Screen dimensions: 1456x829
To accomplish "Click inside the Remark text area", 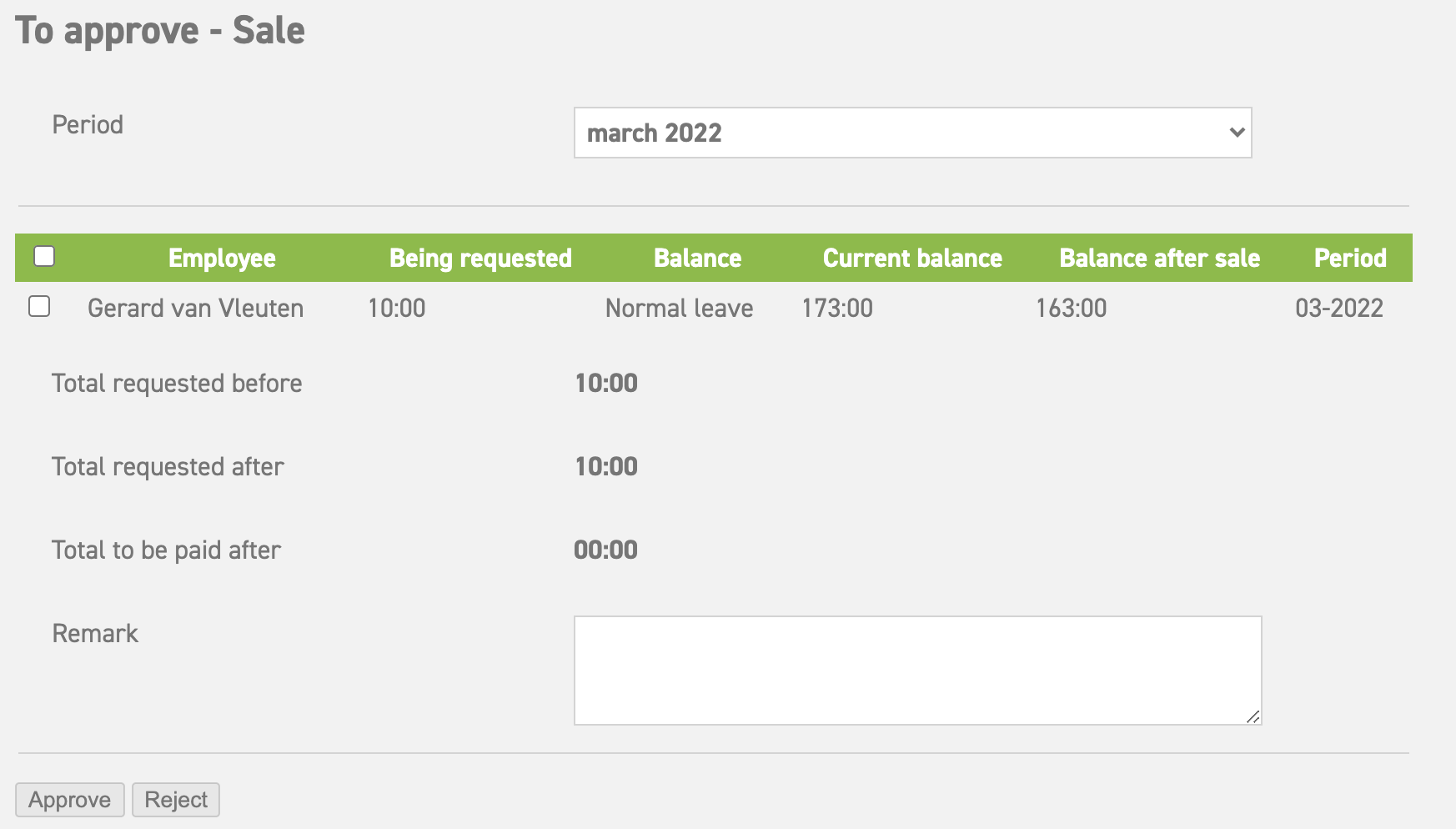I will (x=916, y=667).
